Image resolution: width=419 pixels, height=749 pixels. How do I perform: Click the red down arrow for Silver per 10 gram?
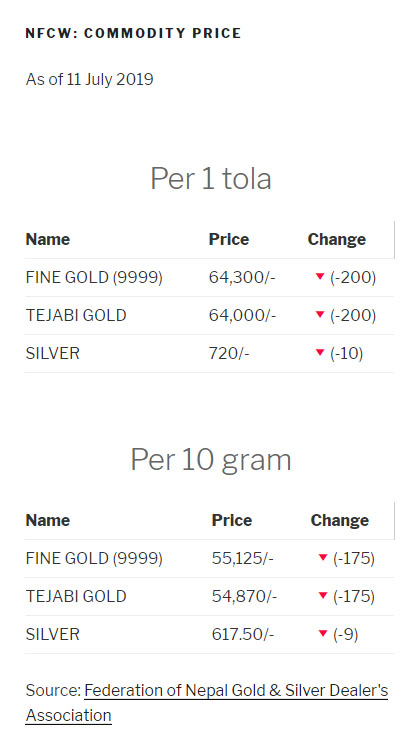(323, 634)
